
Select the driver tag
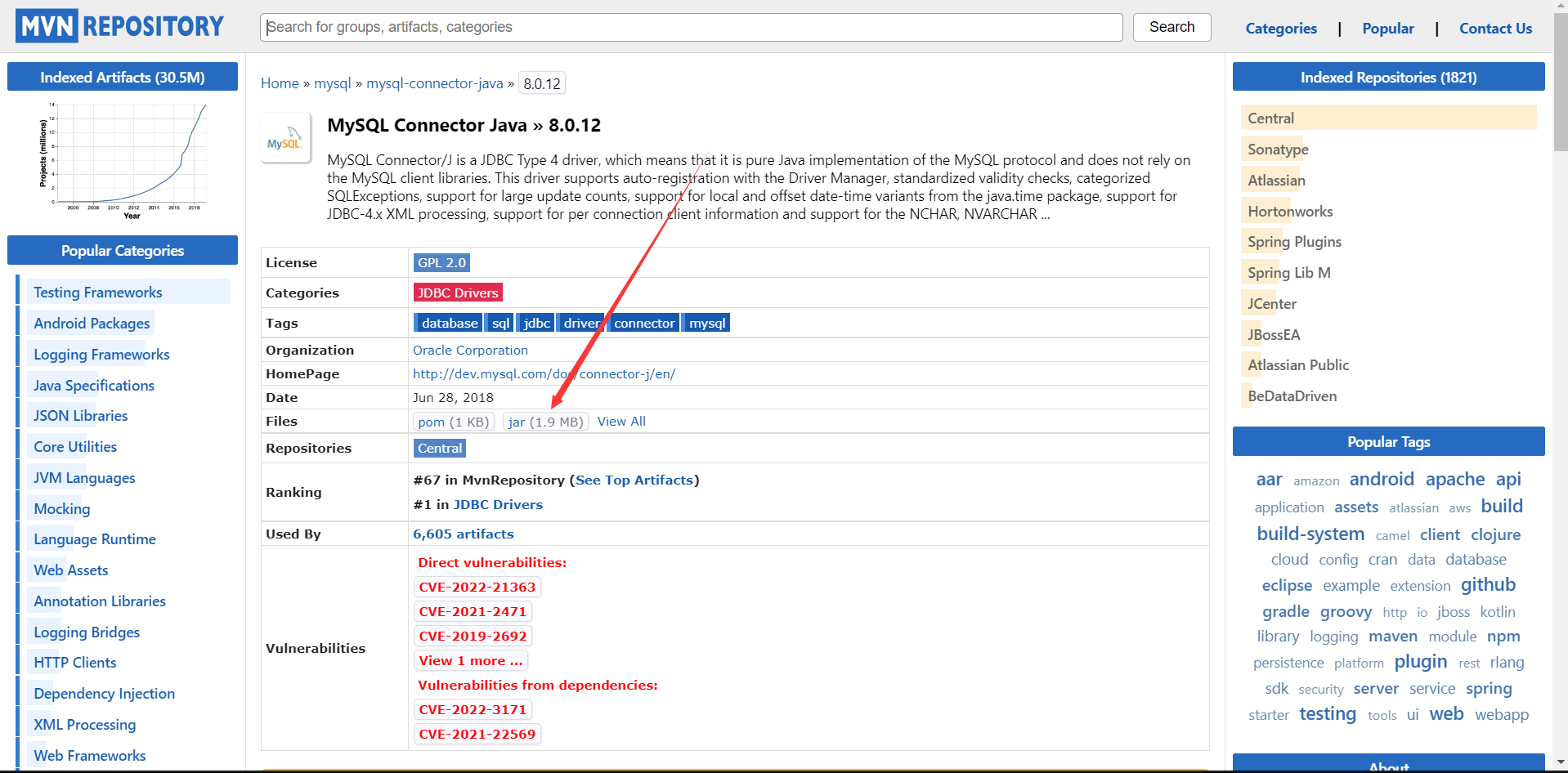point(581,323)
